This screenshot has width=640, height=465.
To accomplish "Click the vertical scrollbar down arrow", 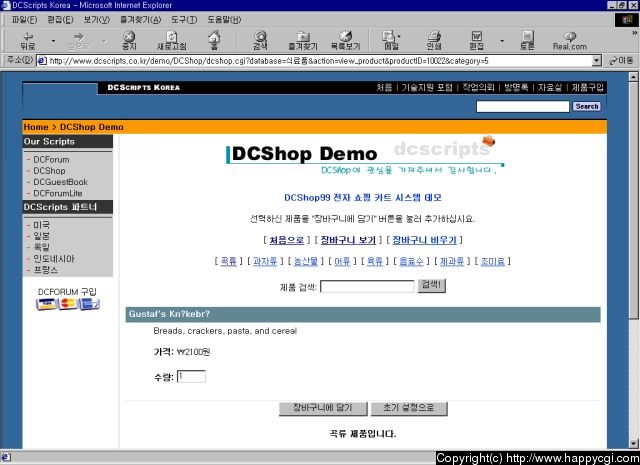I will [x=633, y=444].
